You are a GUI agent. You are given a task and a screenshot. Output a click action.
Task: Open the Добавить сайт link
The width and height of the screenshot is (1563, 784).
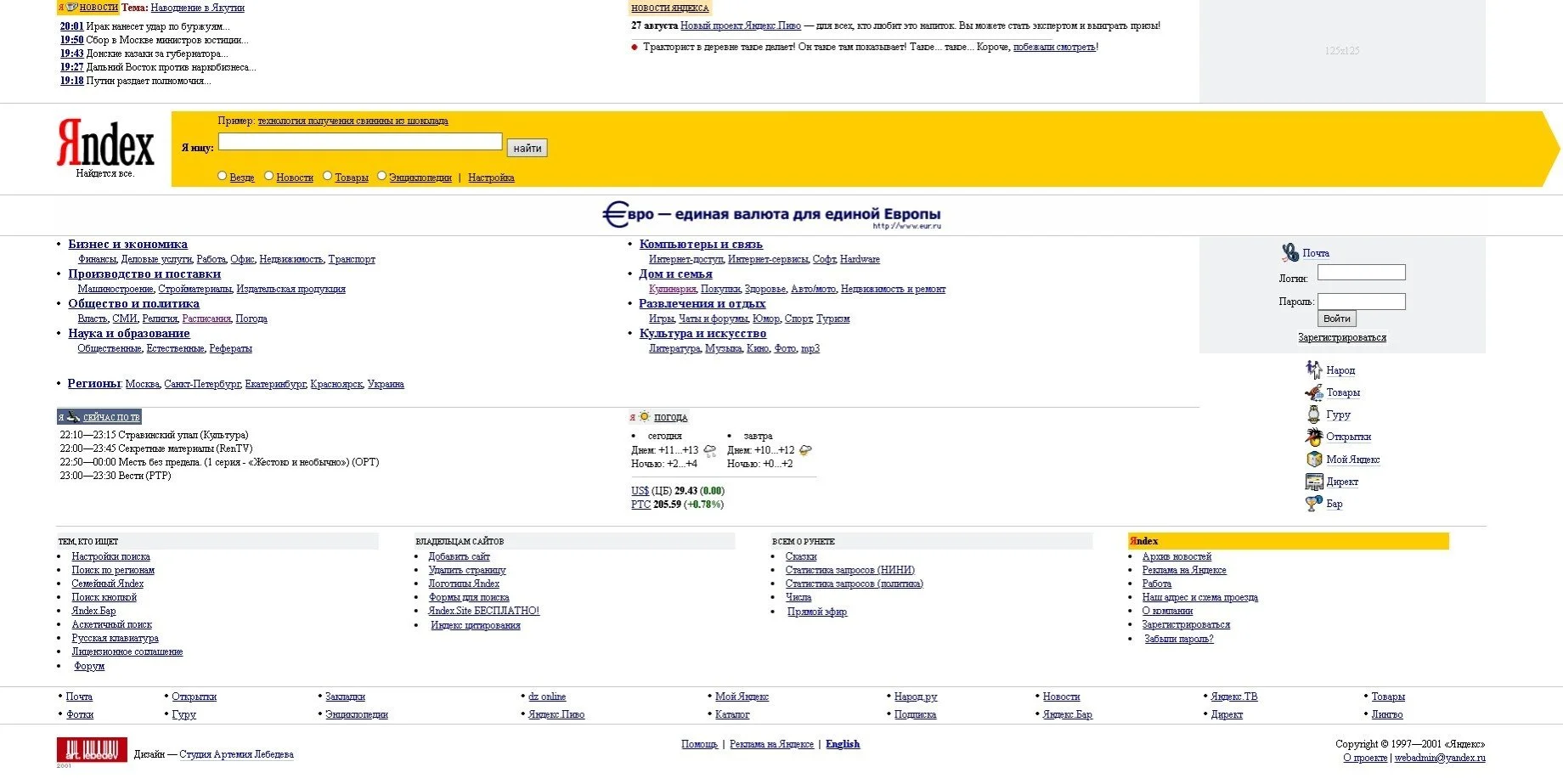point(459,556)
